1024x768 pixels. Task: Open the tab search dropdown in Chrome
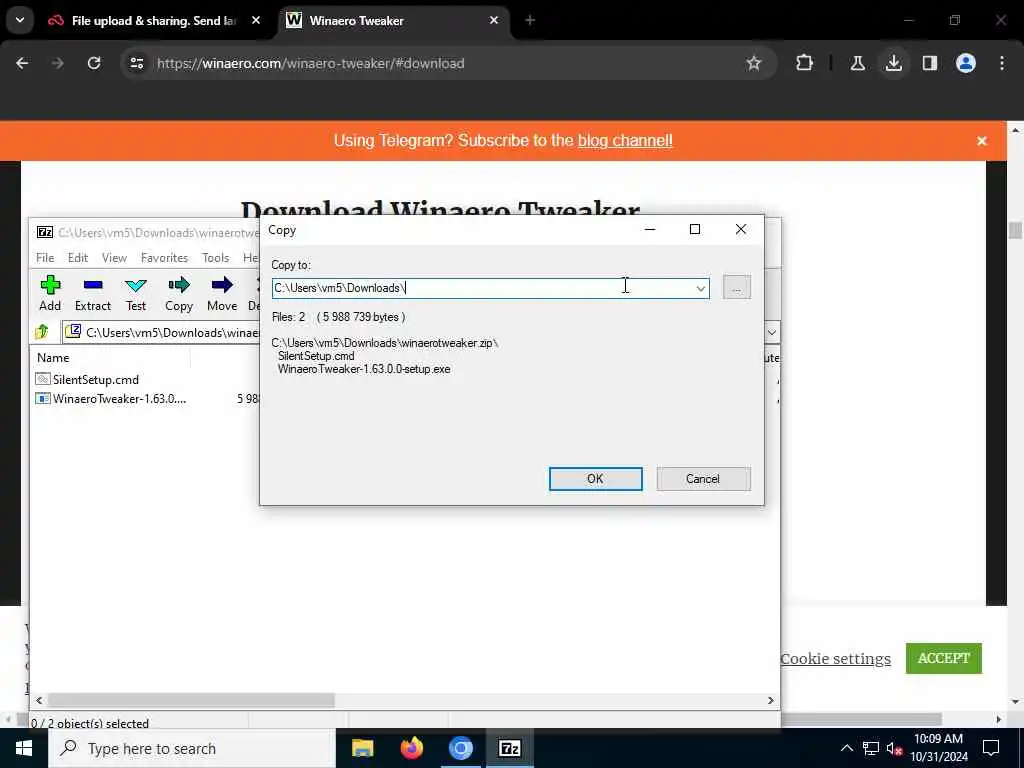pos(20,21)
